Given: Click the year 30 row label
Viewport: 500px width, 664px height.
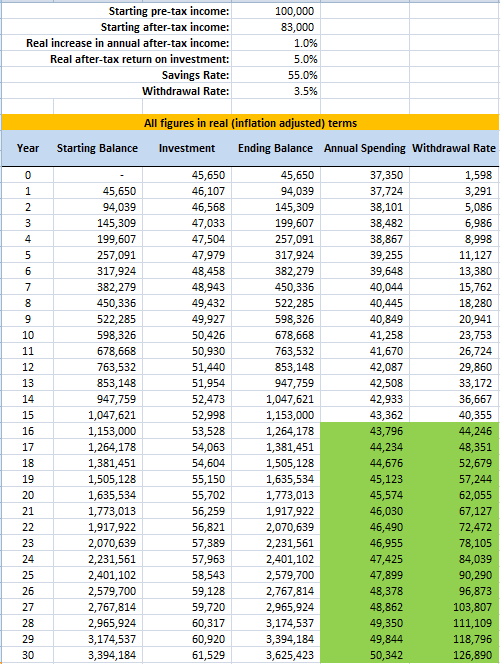Looking at the screenshot, I should coord(28,655).
